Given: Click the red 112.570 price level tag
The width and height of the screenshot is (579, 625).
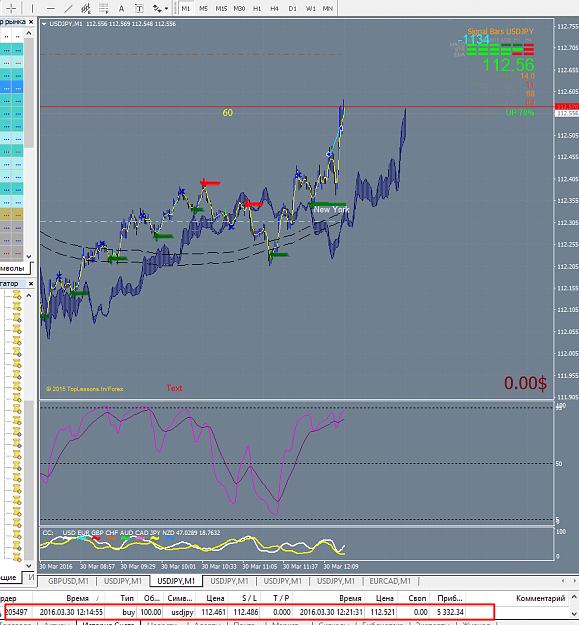Looking at the screenshot, I should click(567, 107).
